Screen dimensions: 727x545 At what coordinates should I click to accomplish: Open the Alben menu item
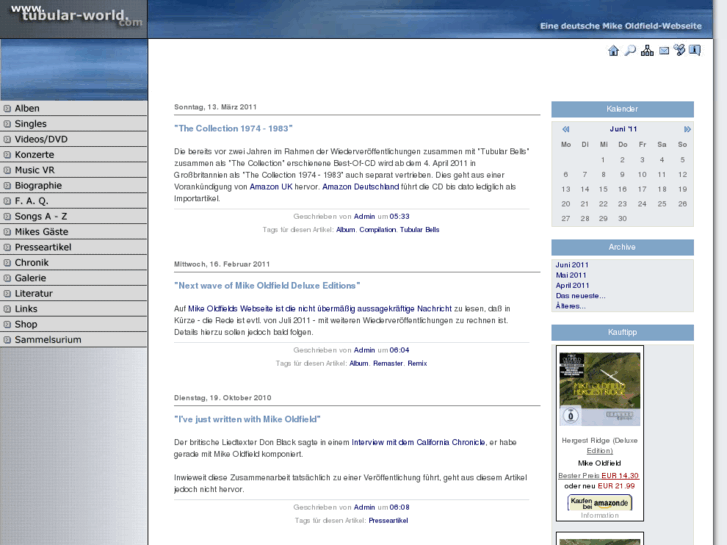point(28,109)
